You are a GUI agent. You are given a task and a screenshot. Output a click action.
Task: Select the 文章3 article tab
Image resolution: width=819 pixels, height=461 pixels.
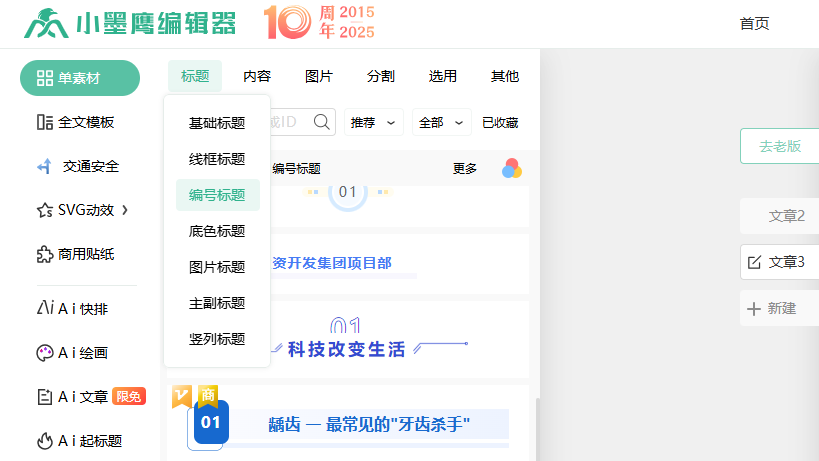click(779, 262)
